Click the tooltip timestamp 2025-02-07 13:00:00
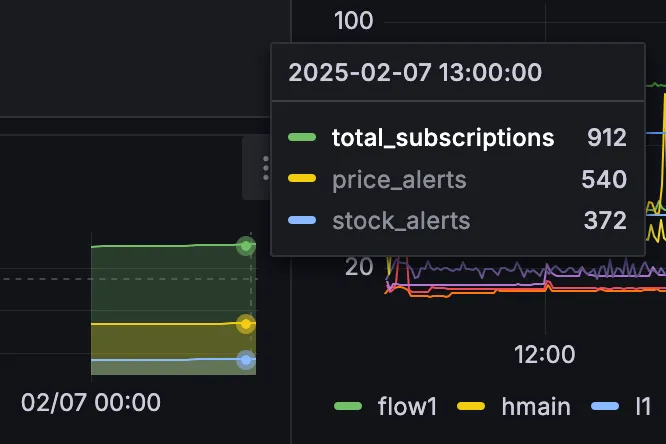Viewport: 666px width, 444px height. pyautogui.click(x=415, y=72)
